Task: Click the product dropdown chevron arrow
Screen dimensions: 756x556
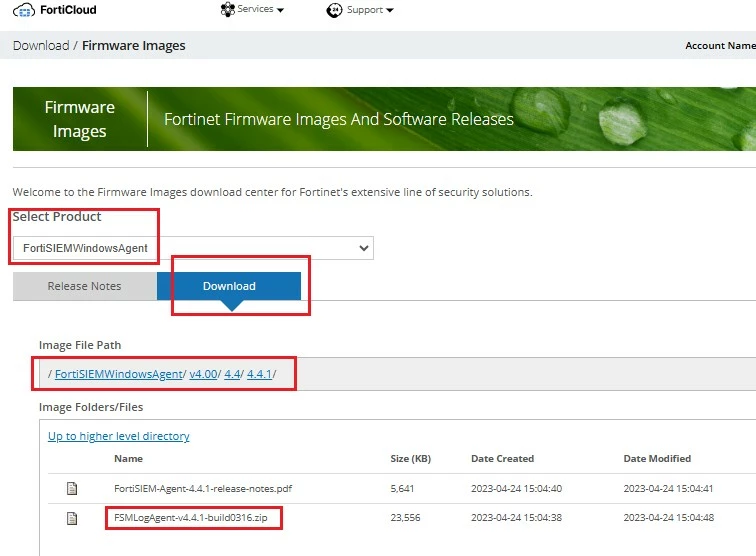Action: [x=364, y=248]
